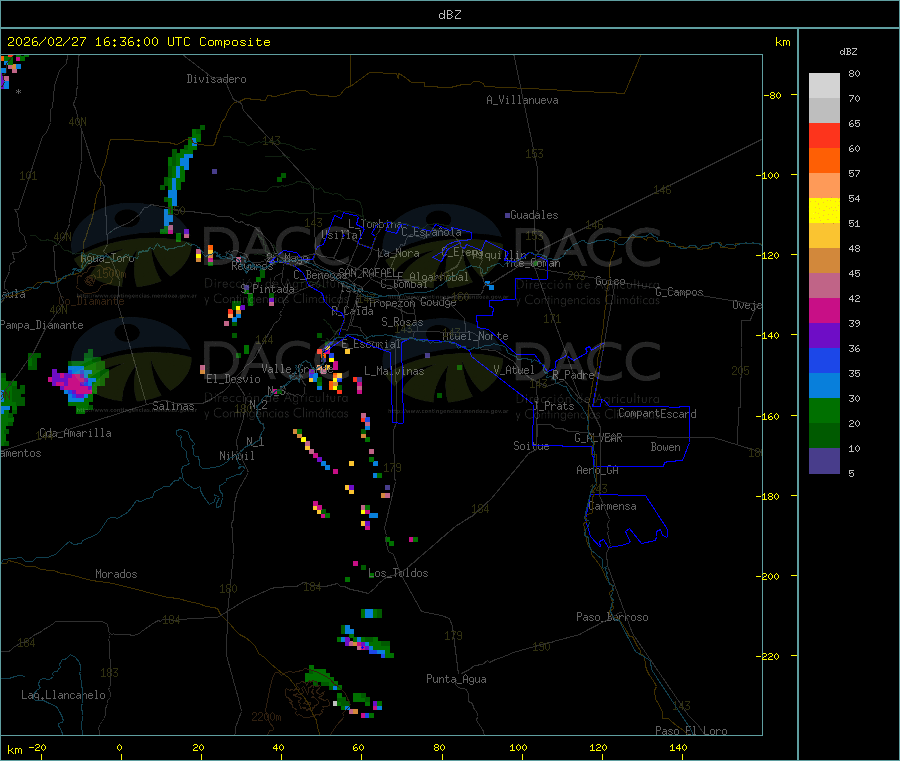Click the 'Salinas' map label
The height and width of the screenshot is (761, 900).
(173, 406)
